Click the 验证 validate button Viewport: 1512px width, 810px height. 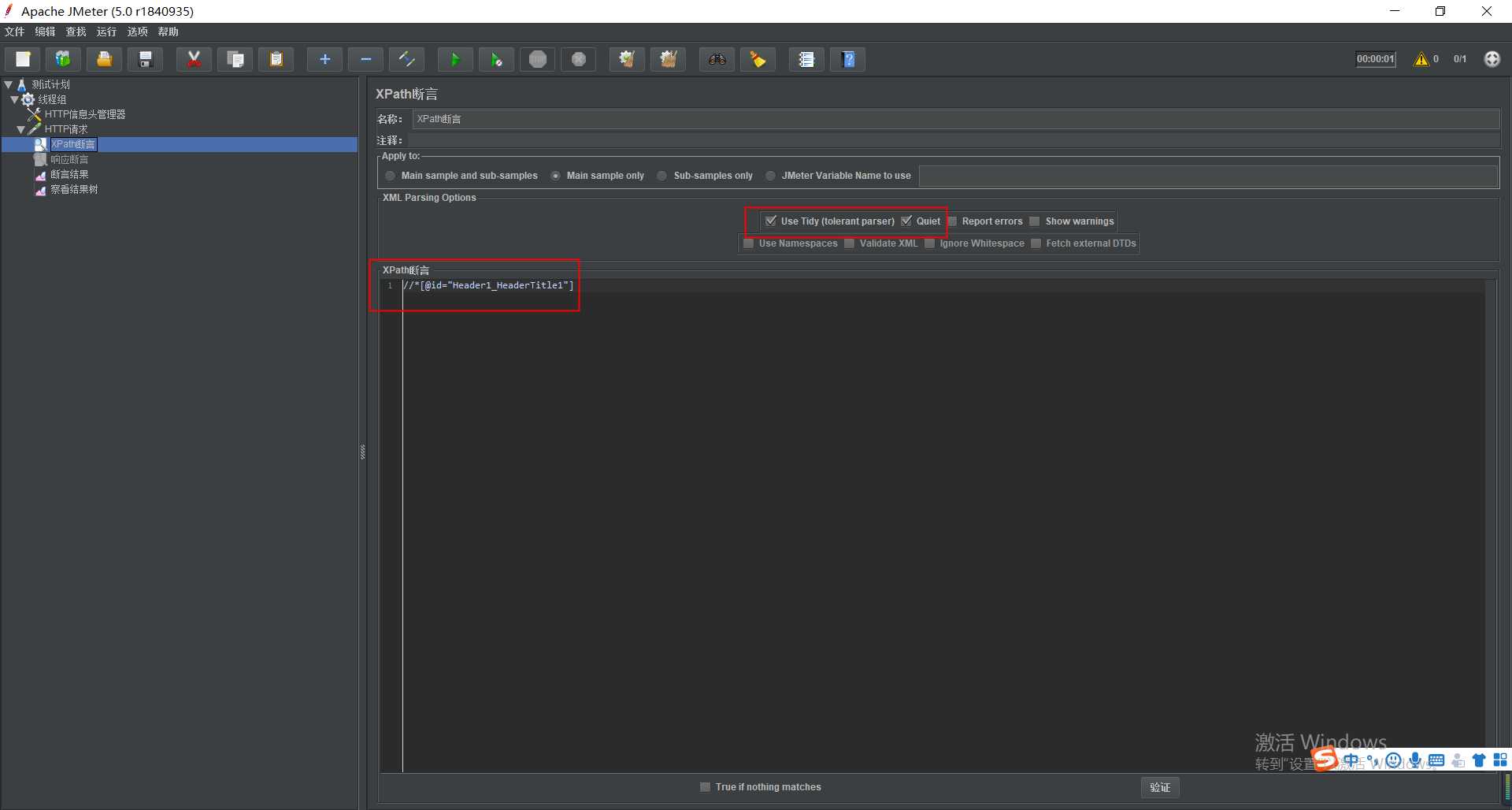click(x=1160, y=787)
